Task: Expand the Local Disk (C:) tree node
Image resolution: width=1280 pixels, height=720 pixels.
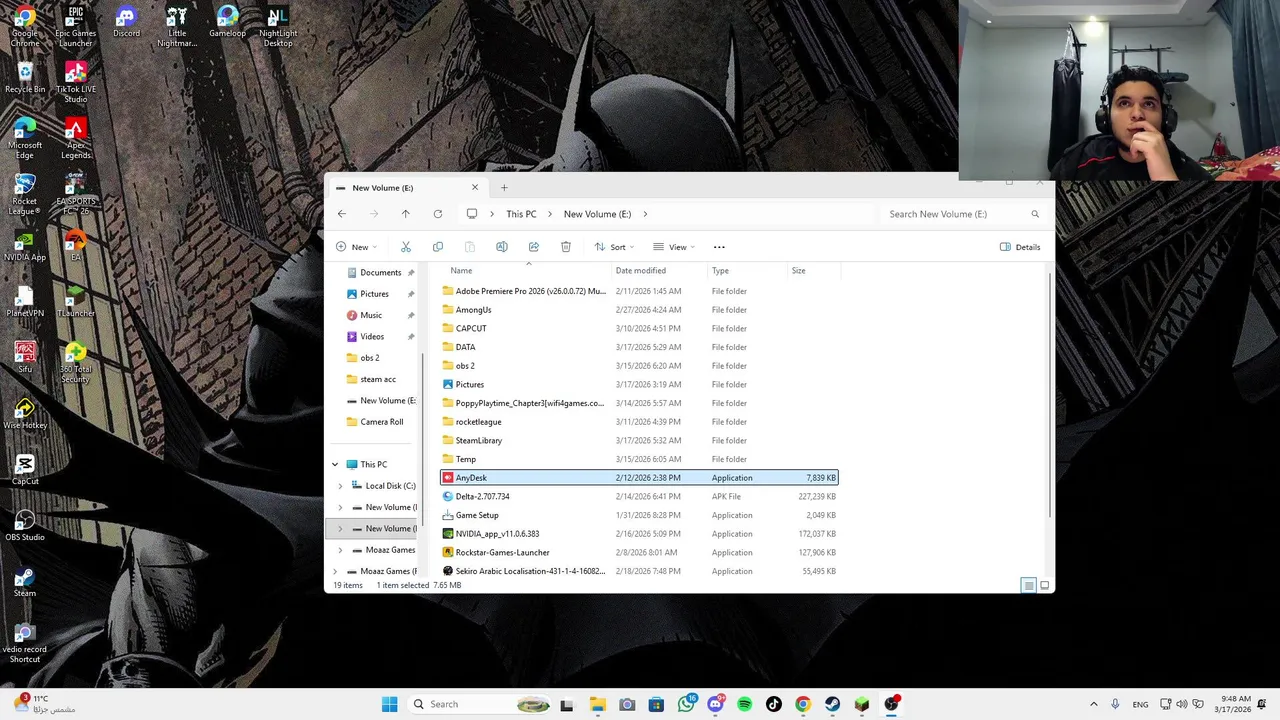Action: click(x=340, y=486)
